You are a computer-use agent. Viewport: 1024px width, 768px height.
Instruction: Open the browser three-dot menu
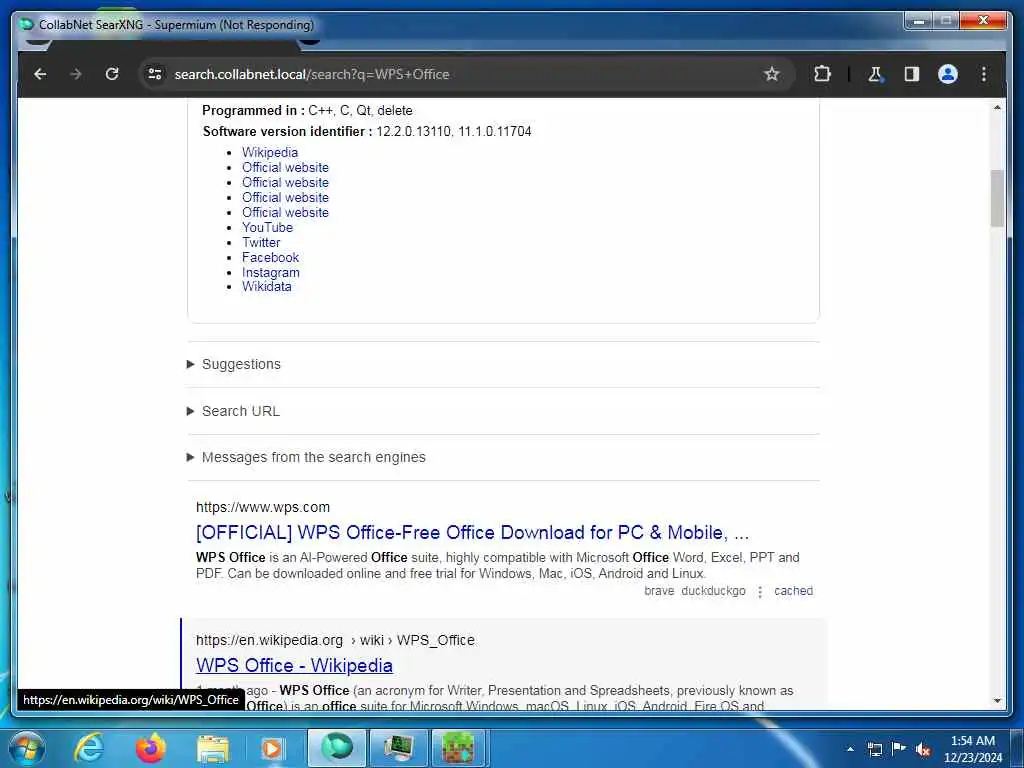984,74
